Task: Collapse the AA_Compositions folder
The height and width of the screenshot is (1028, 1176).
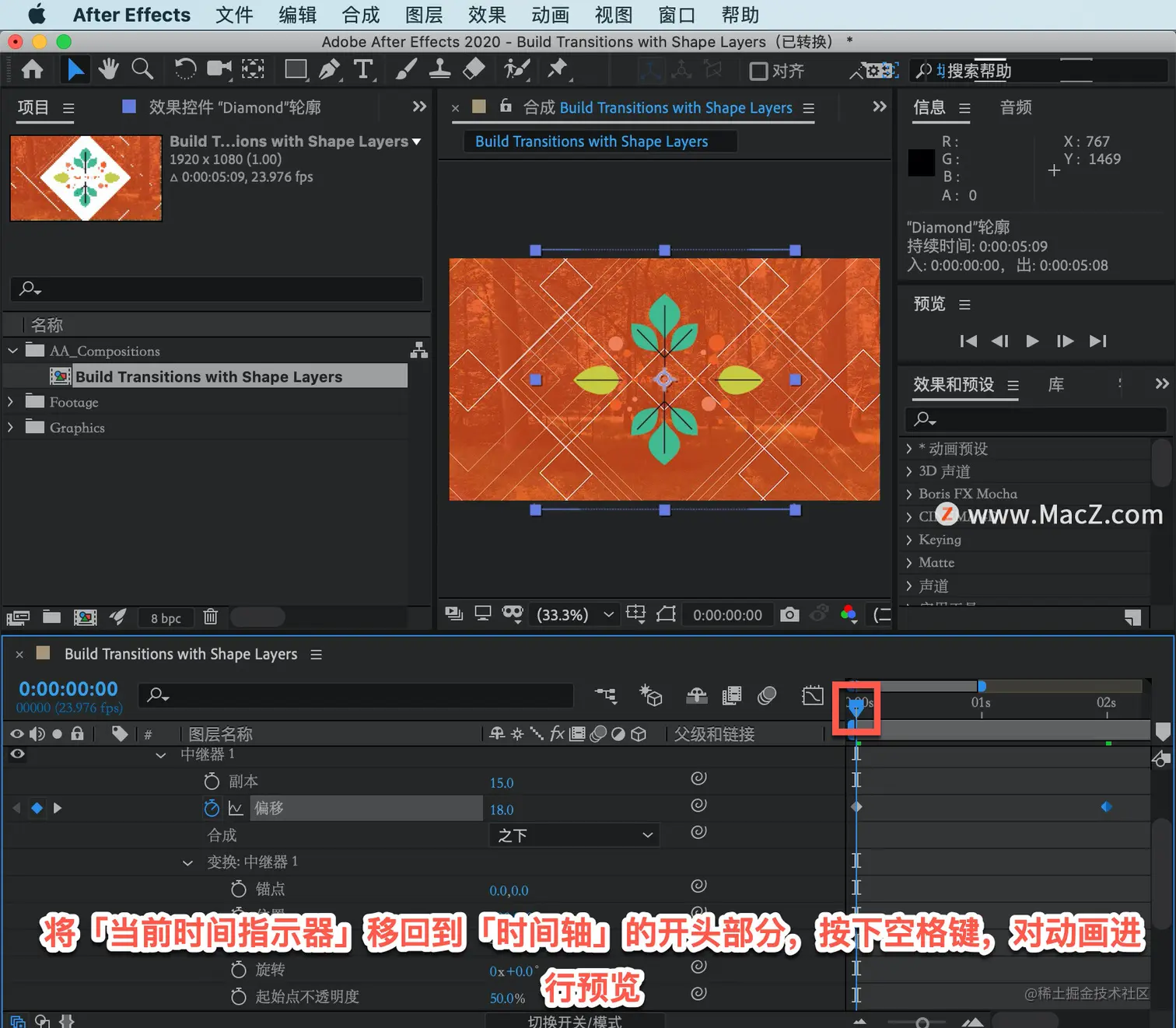Action: (12, 351)
